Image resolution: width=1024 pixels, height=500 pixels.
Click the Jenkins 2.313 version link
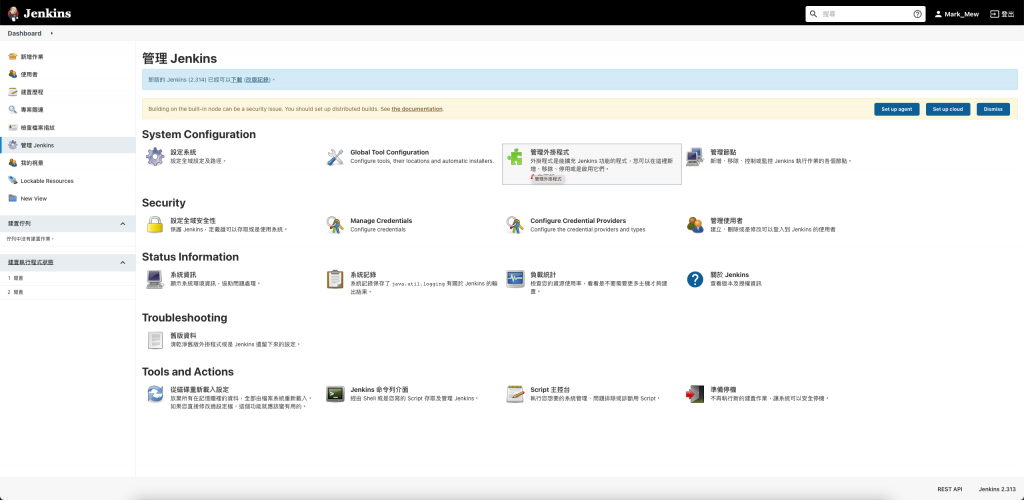(997, 489)
